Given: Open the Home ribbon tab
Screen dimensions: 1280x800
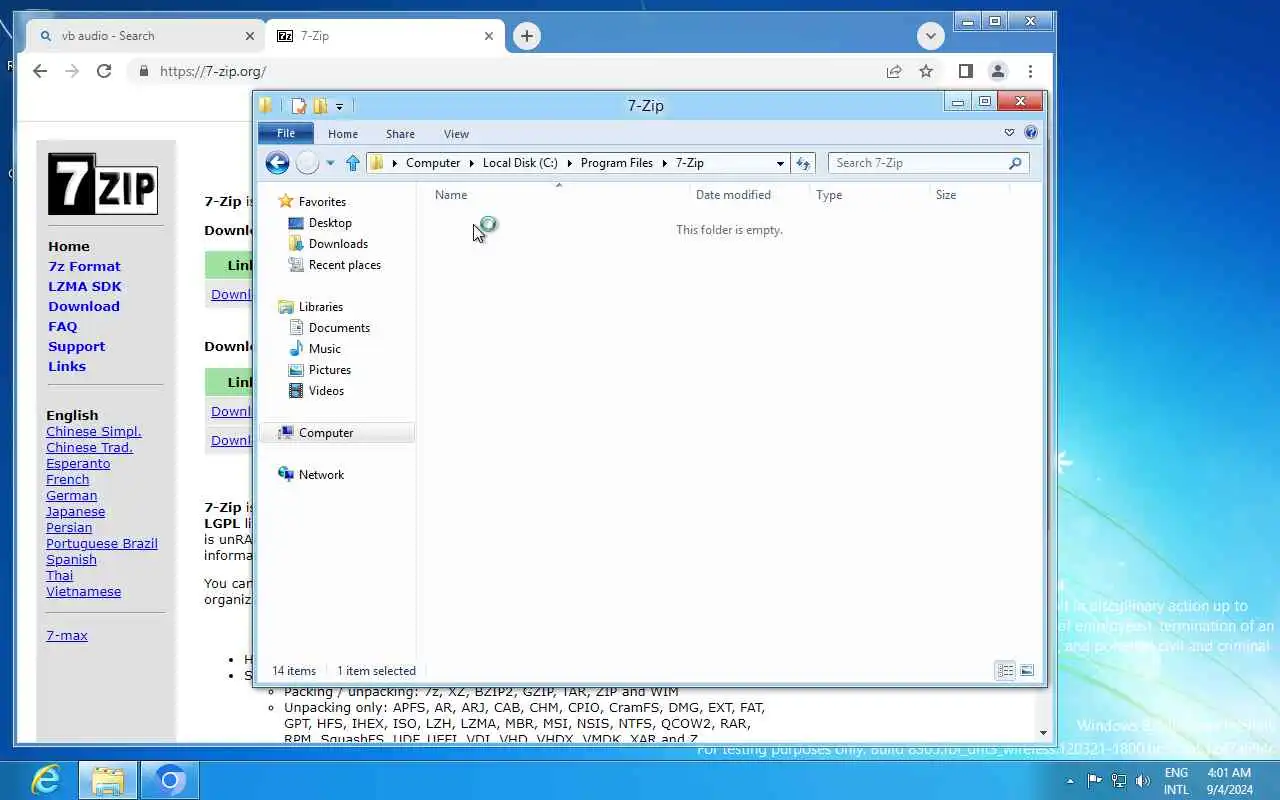Looking at the screenshot, I should 343,134.
